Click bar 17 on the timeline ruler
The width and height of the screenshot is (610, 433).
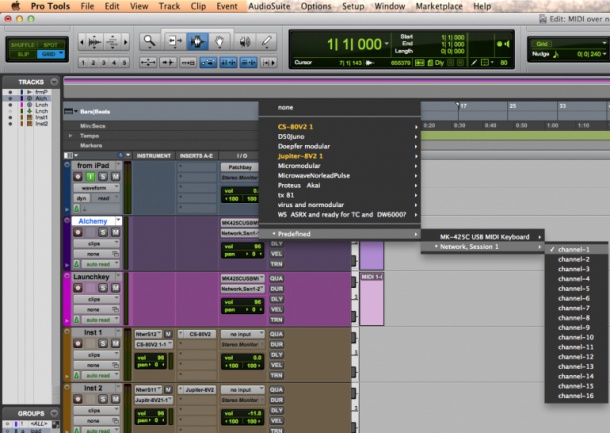point(463,106)
